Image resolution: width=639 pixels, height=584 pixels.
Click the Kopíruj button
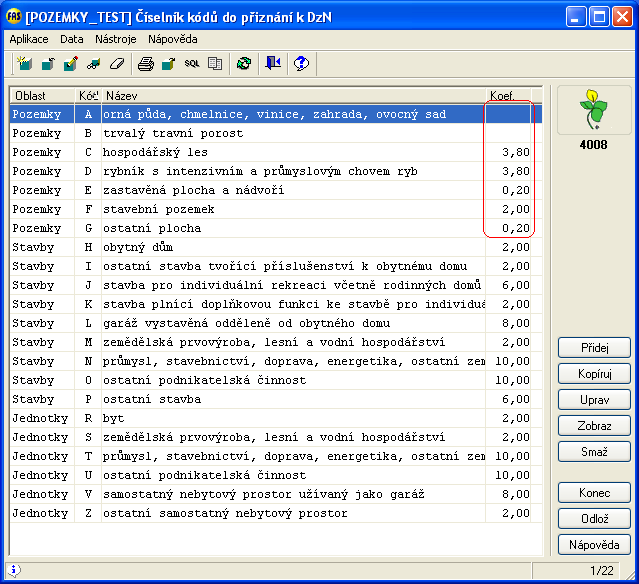pos(594,374)
